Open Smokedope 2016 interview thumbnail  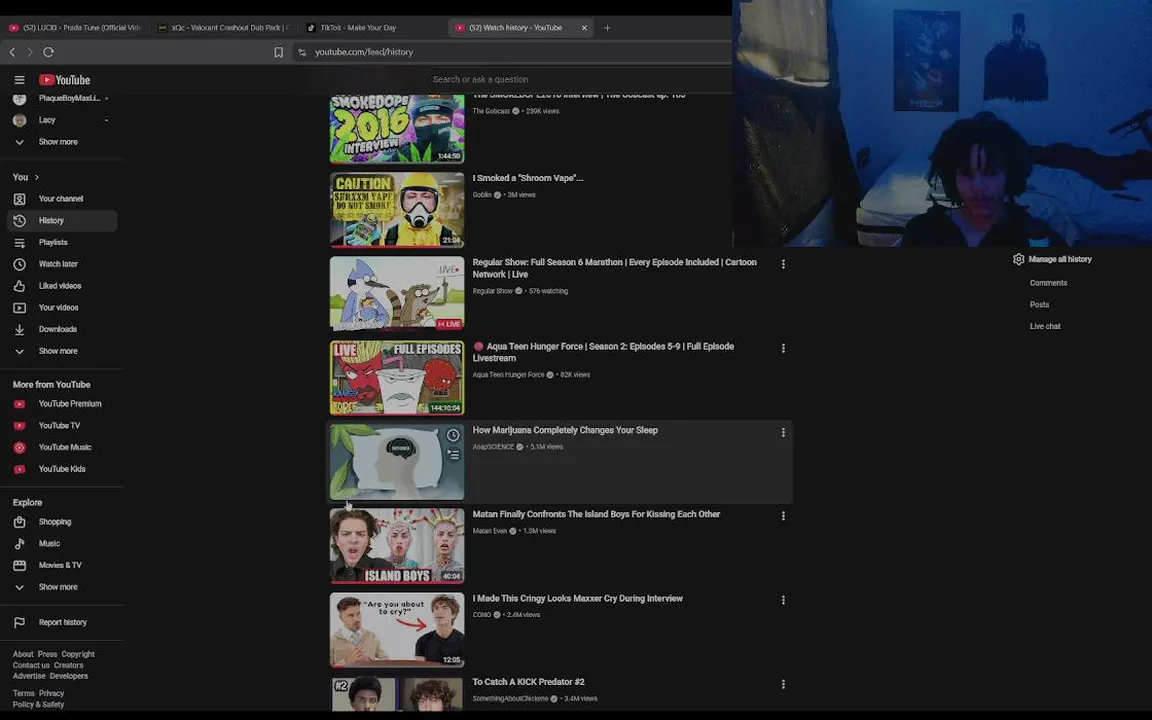(x=397, y=129)
